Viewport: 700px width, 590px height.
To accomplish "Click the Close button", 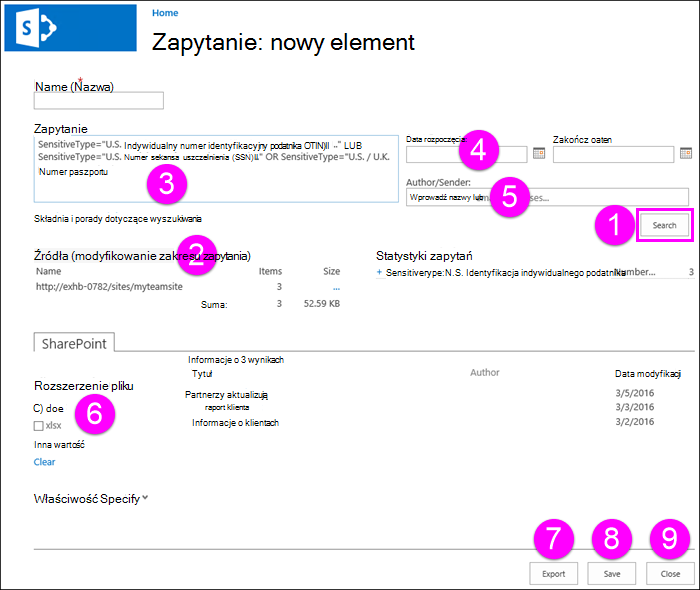I will tap(671, 573).
